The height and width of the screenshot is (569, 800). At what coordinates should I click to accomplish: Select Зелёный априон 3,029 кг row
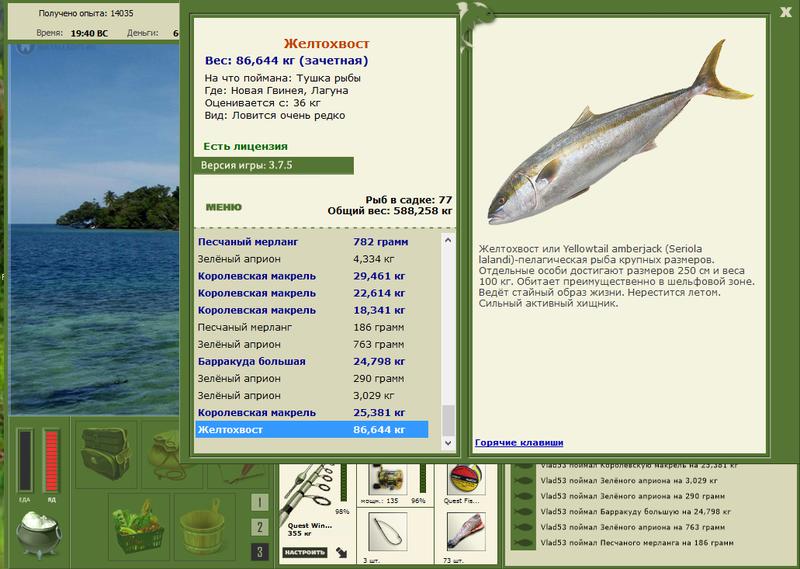pyautogui.click(x=312, y=395)
